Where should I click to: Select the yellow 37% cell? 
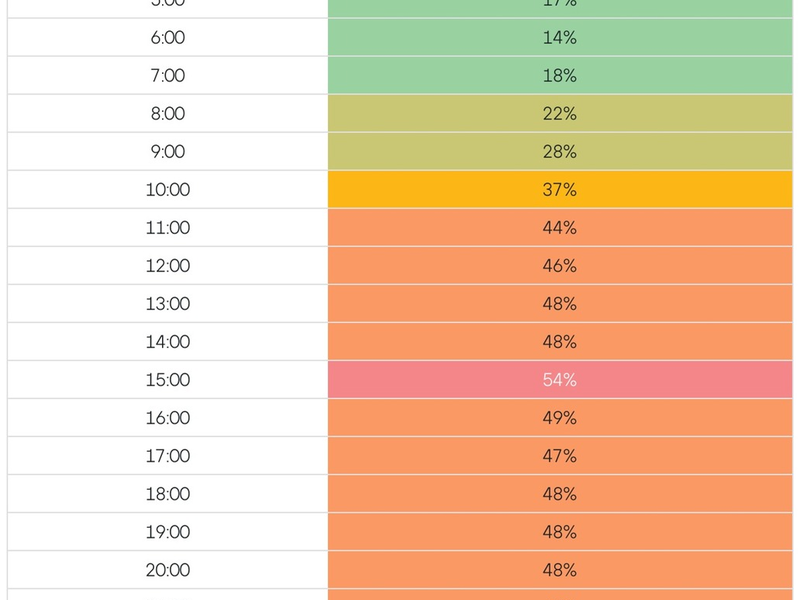[560, 190]
